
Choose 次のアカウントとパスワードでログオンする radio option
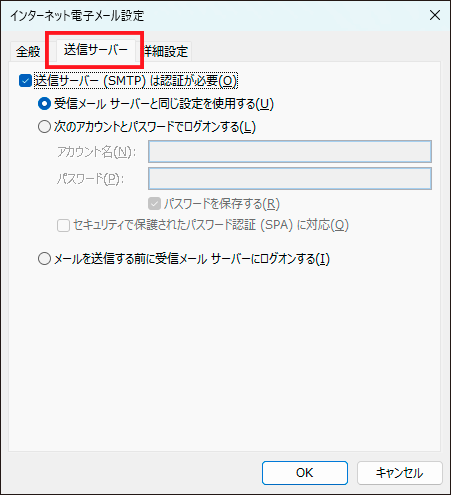click(x=44, y=127)
